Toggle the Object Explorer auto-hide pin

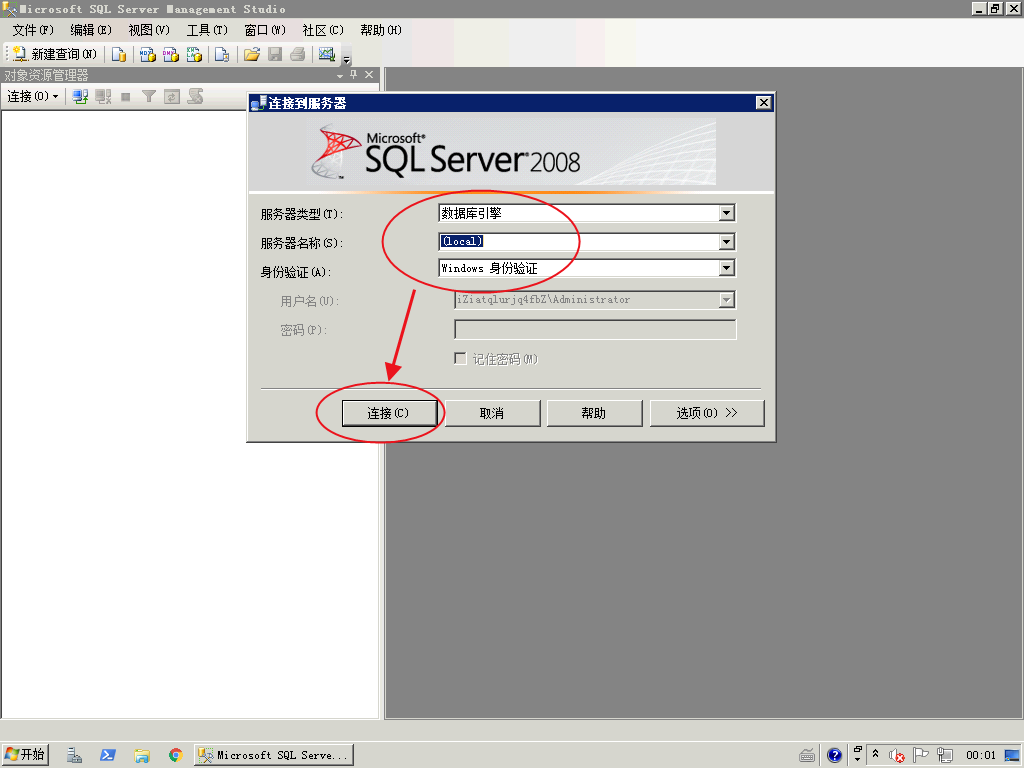pos(354,75)
